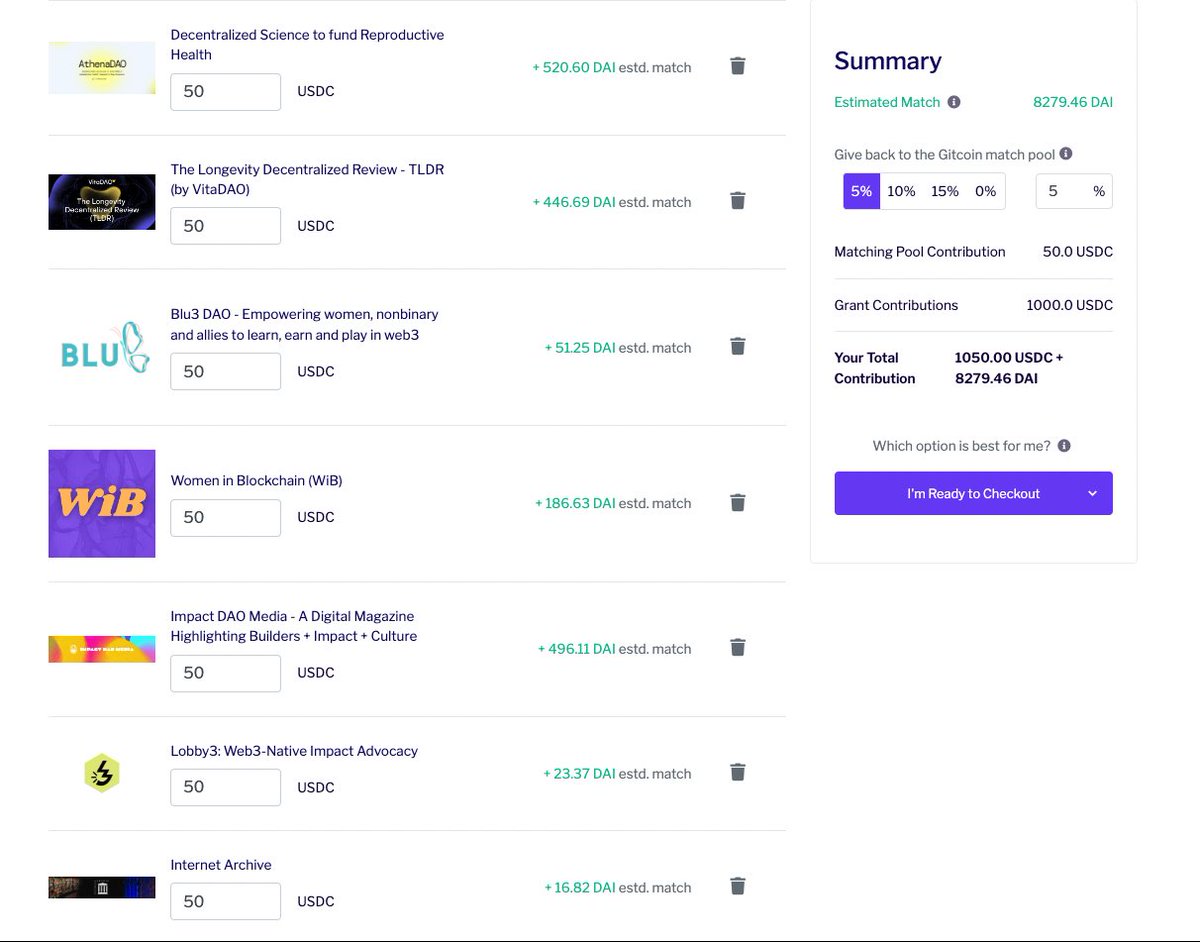Select the AthenaDAO donation amount field

pos(225,91)
